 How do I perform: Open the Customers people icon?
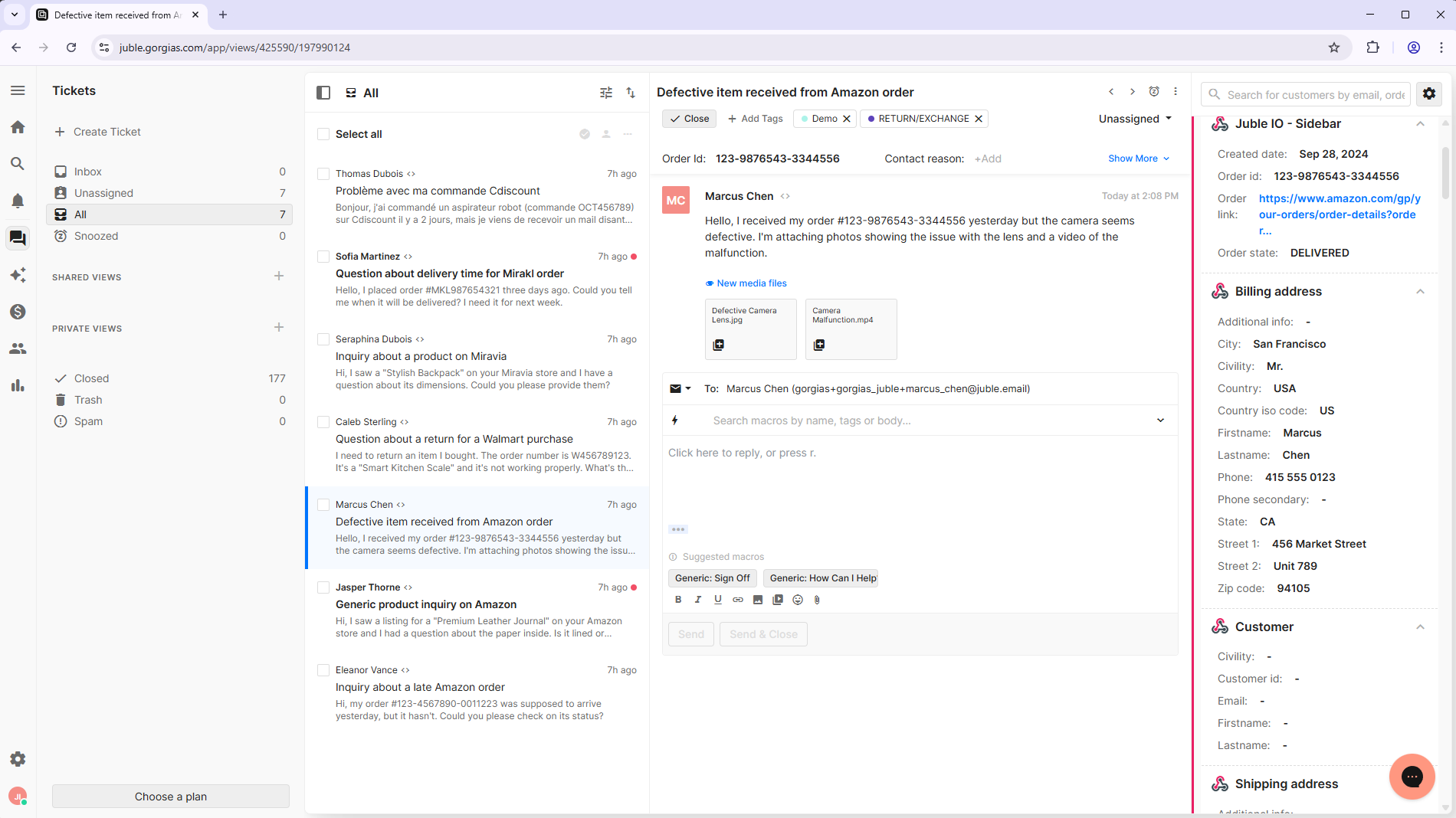click(18, 348)
